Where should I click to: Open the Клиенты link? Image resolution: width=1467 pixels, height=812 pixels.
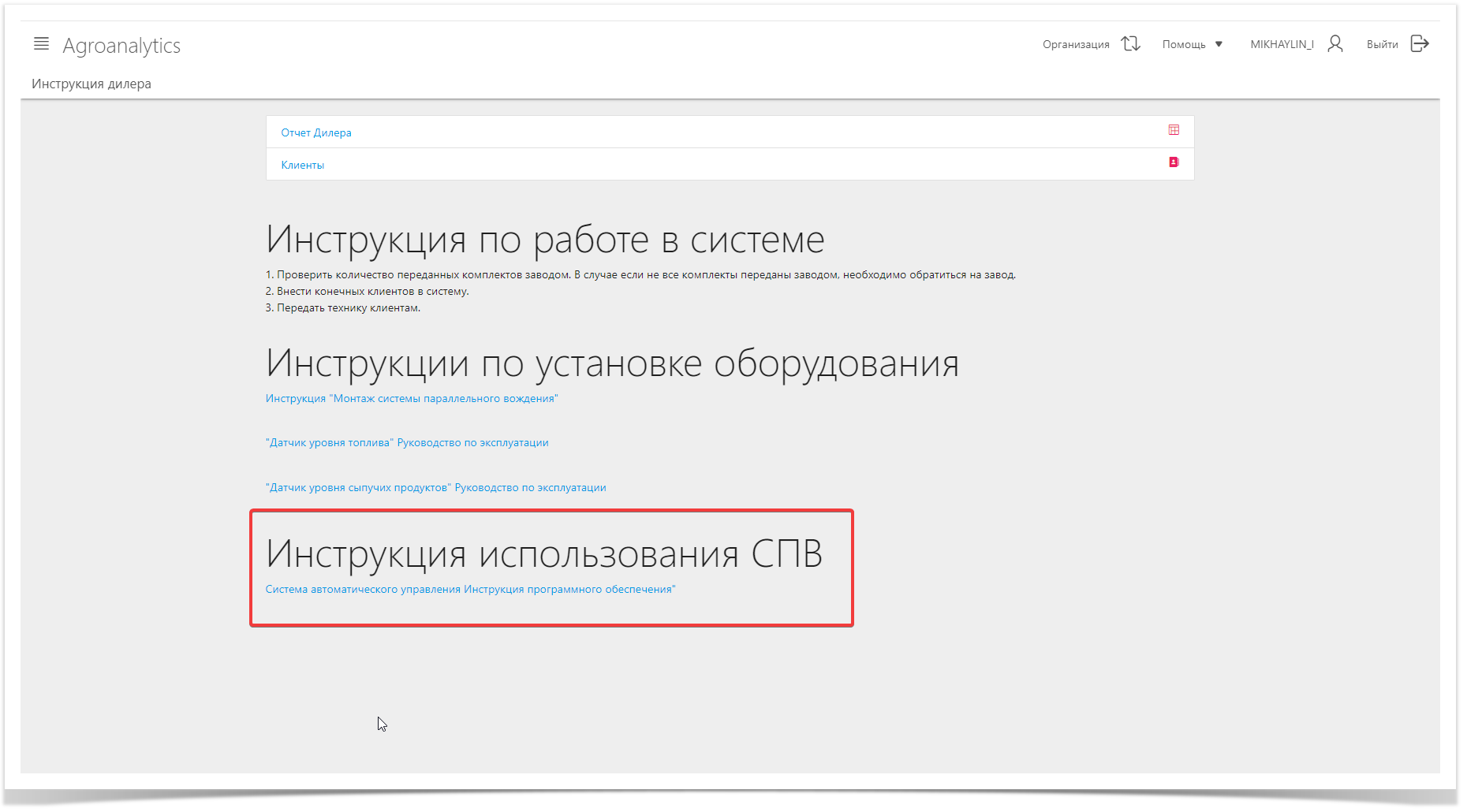coord(303,165)
